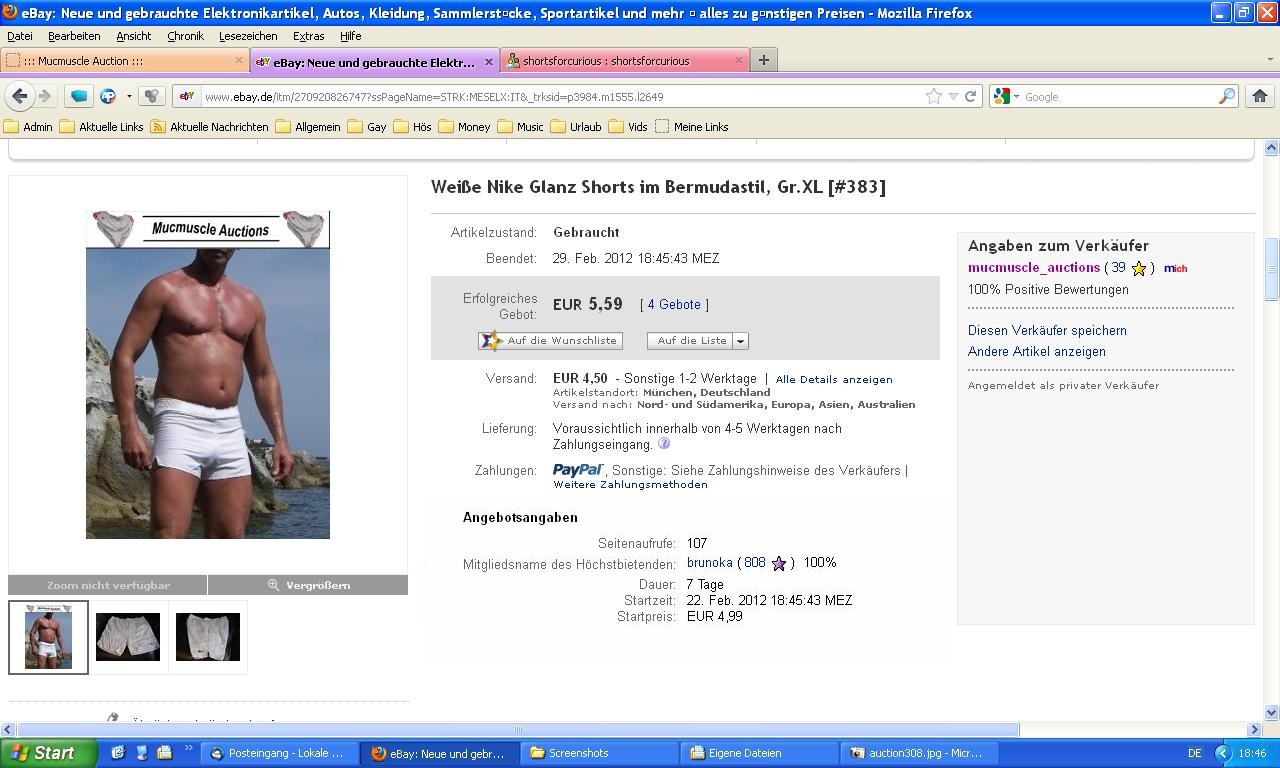Click the PayPal logo
The height and width of the screenshot is (768, 1280).
578,470
